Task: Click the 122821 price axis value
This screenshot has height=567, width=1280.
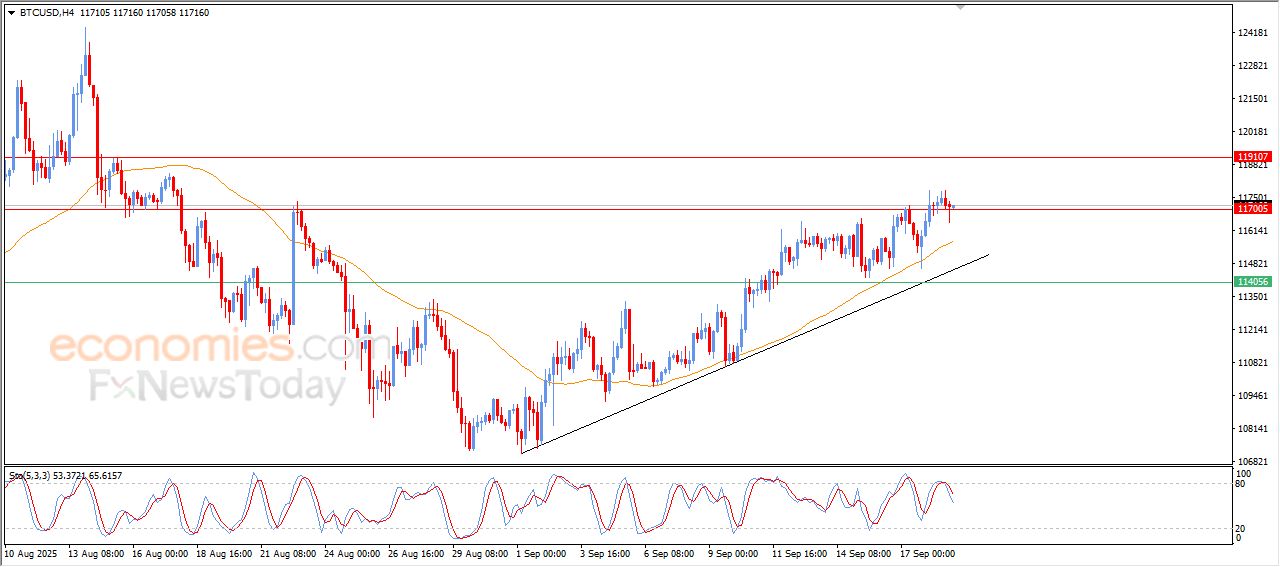Action: click(x=1255, y=66)
